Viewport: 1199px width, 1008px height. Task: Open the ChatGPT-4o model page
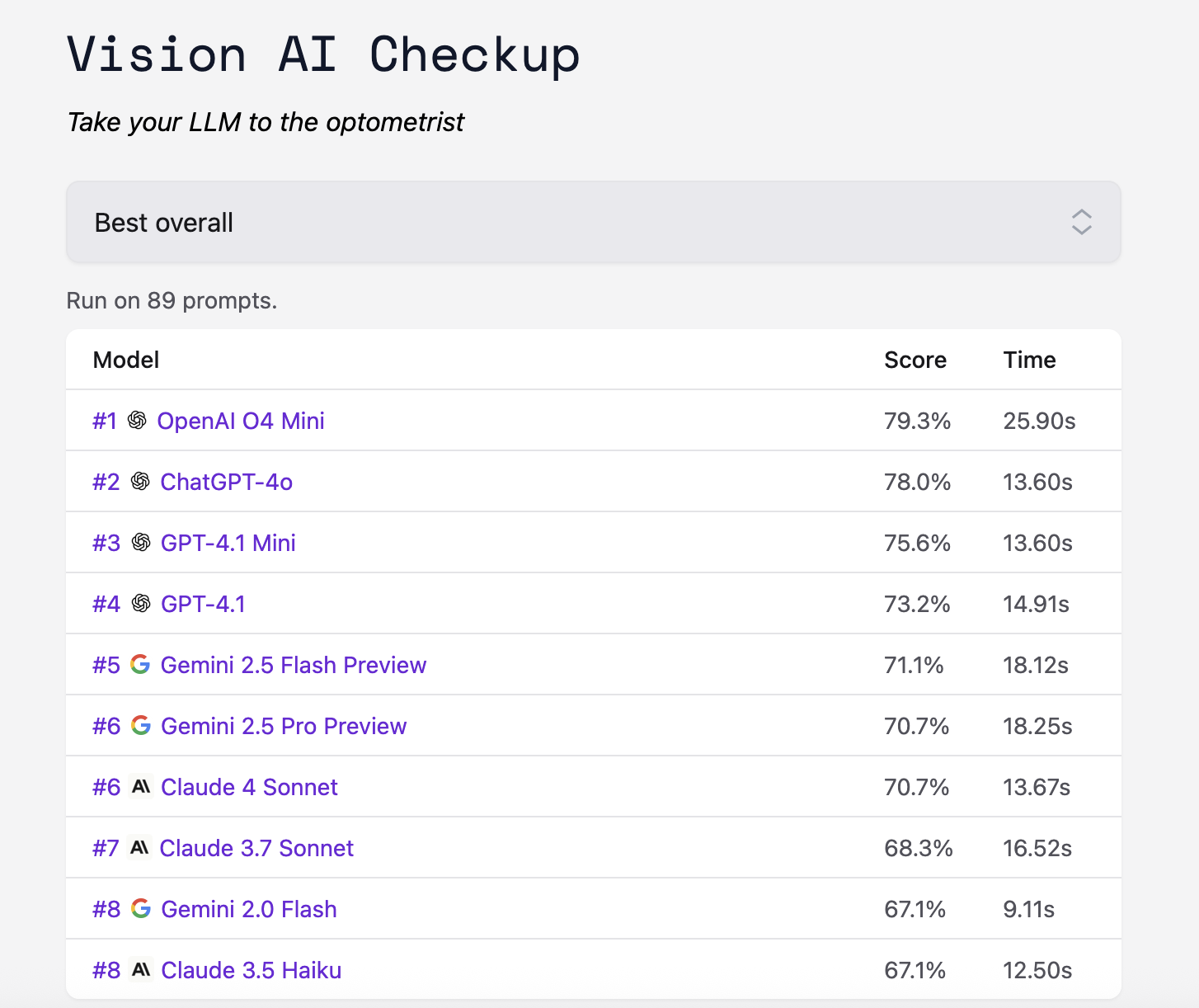(226, 482)
